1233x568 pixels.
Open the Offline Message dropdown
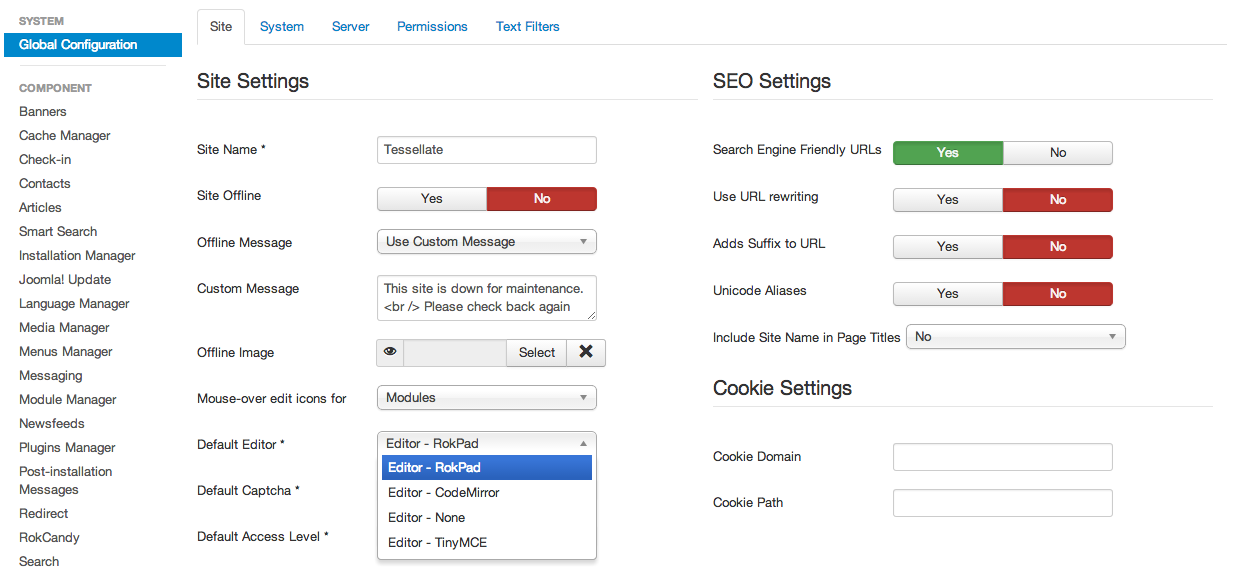(486, 242)
